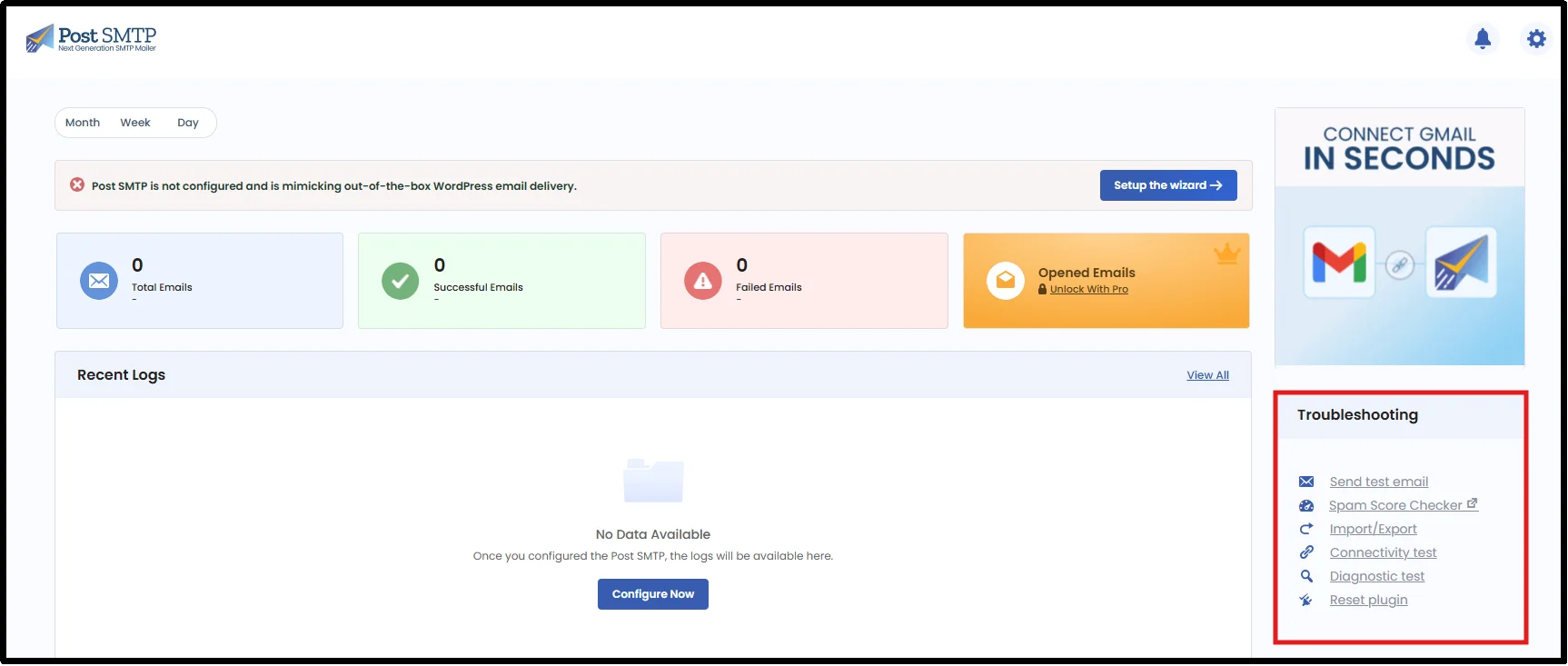Switch to the Day view
The image size is (1568, 666).
pyautogui.click(x=188, y=123)
